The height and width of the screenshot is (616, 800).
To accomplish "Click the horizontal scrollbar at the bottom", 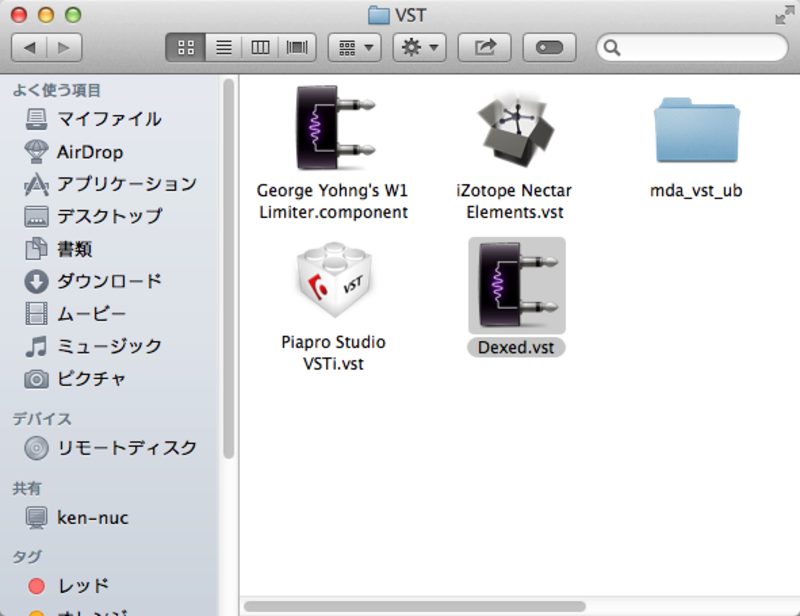I will pyautogui.click(x=415, y=606).
